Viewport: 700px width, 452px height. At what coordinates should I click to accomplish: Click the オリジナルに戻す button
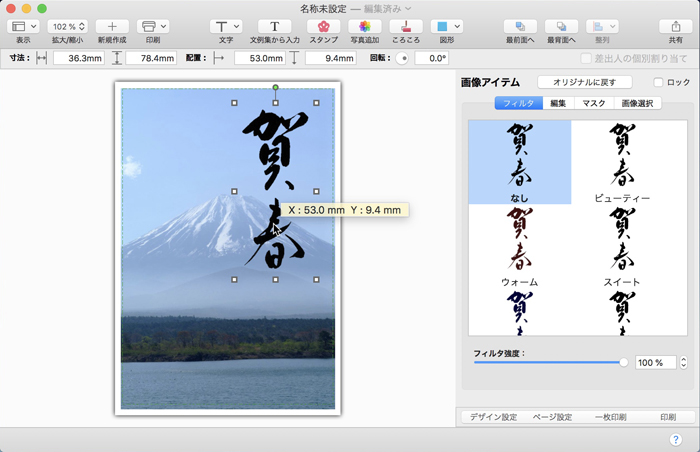click(x=585, y=82)
